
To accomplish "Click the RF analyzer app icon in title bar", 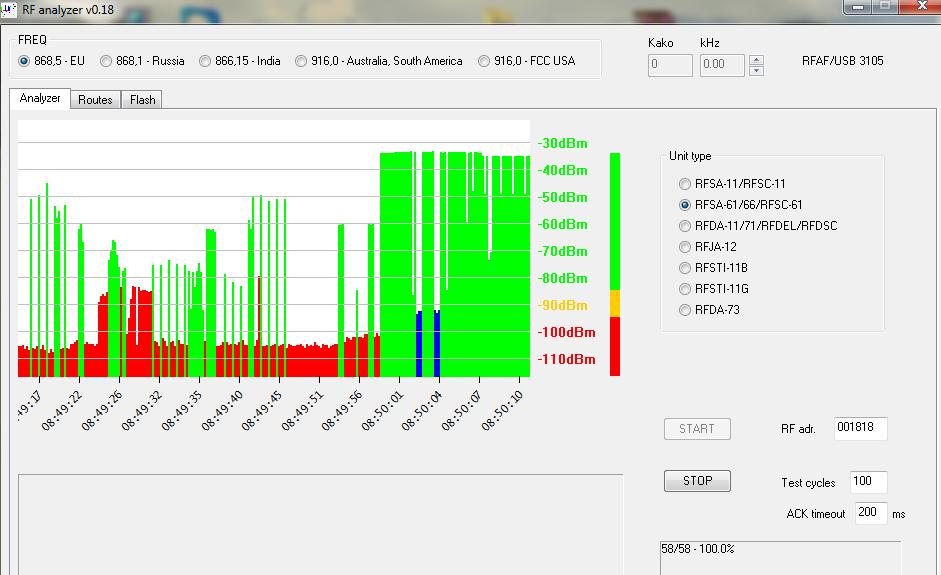I will tap(8, 10).
